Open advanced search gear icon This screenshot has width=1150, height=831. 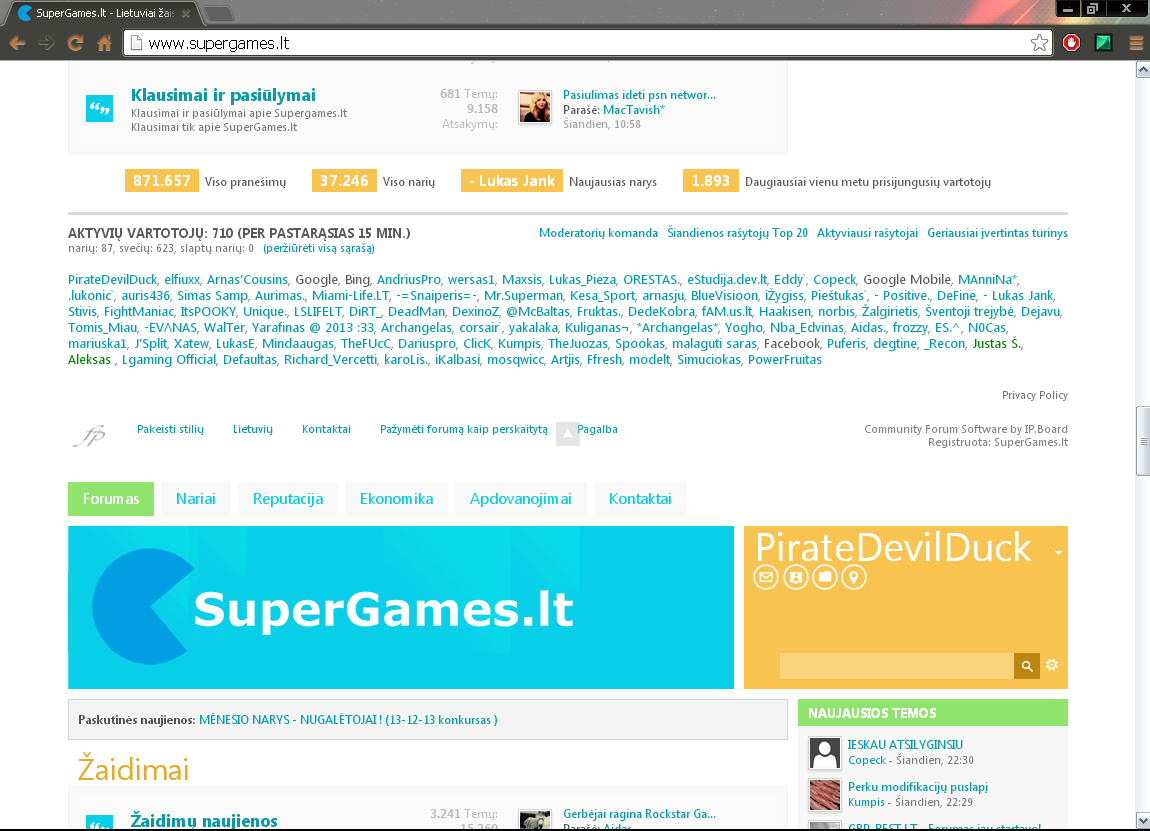pyautogui.click(x=1052, y=665)
